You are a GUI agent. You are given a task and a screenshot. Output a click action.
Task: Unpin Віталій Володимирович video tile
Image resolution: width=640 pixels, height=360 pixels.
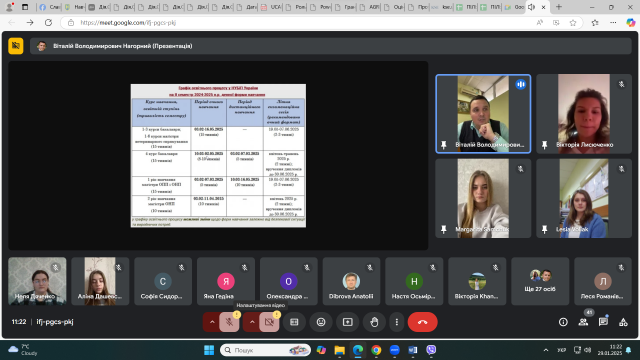(444, 145)
